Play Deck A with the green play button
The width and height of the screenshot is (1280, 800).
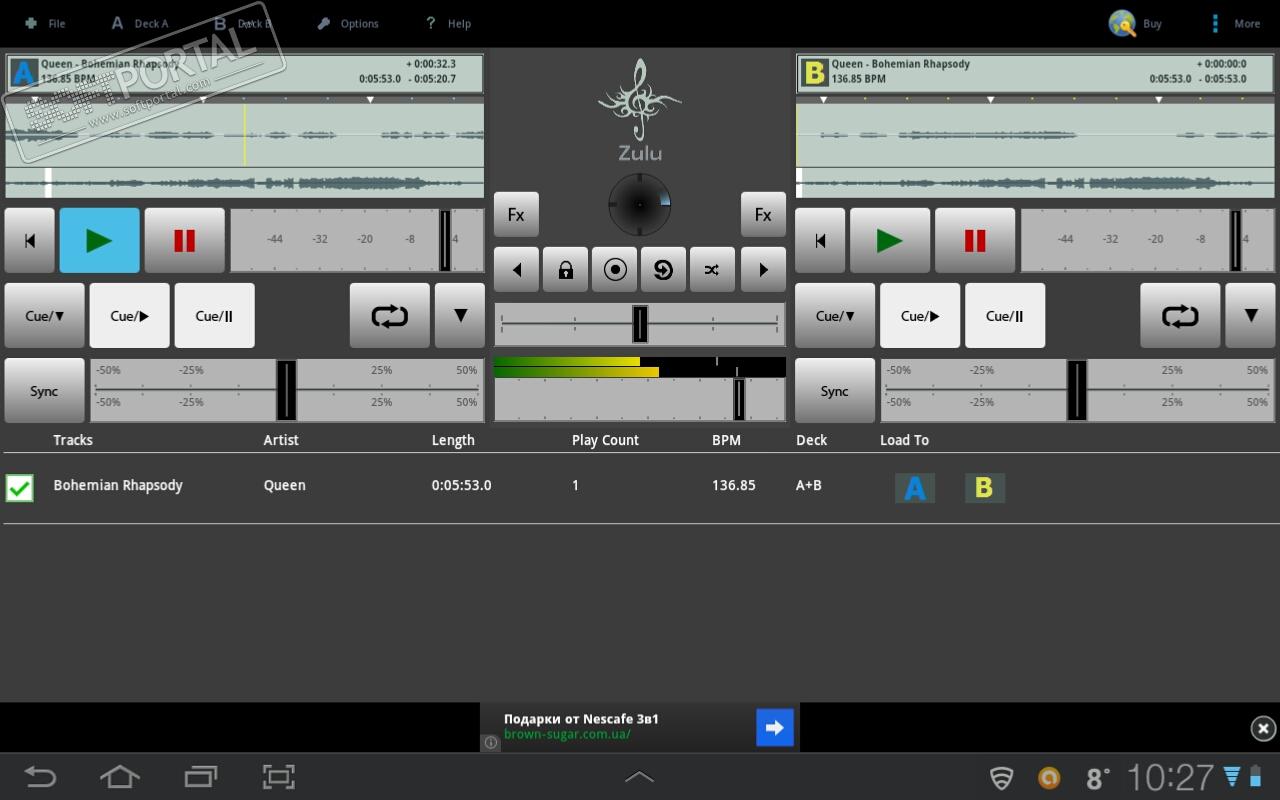tap(99, 241)
